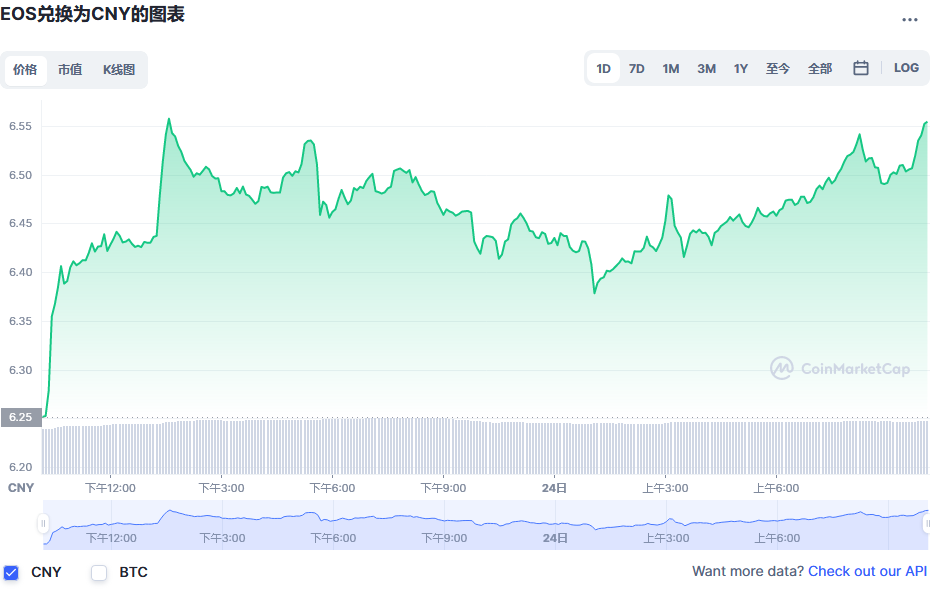This screenshot has height=600, width=930.
Task: Select the 价格 tab
Action: tap(26, 70)
